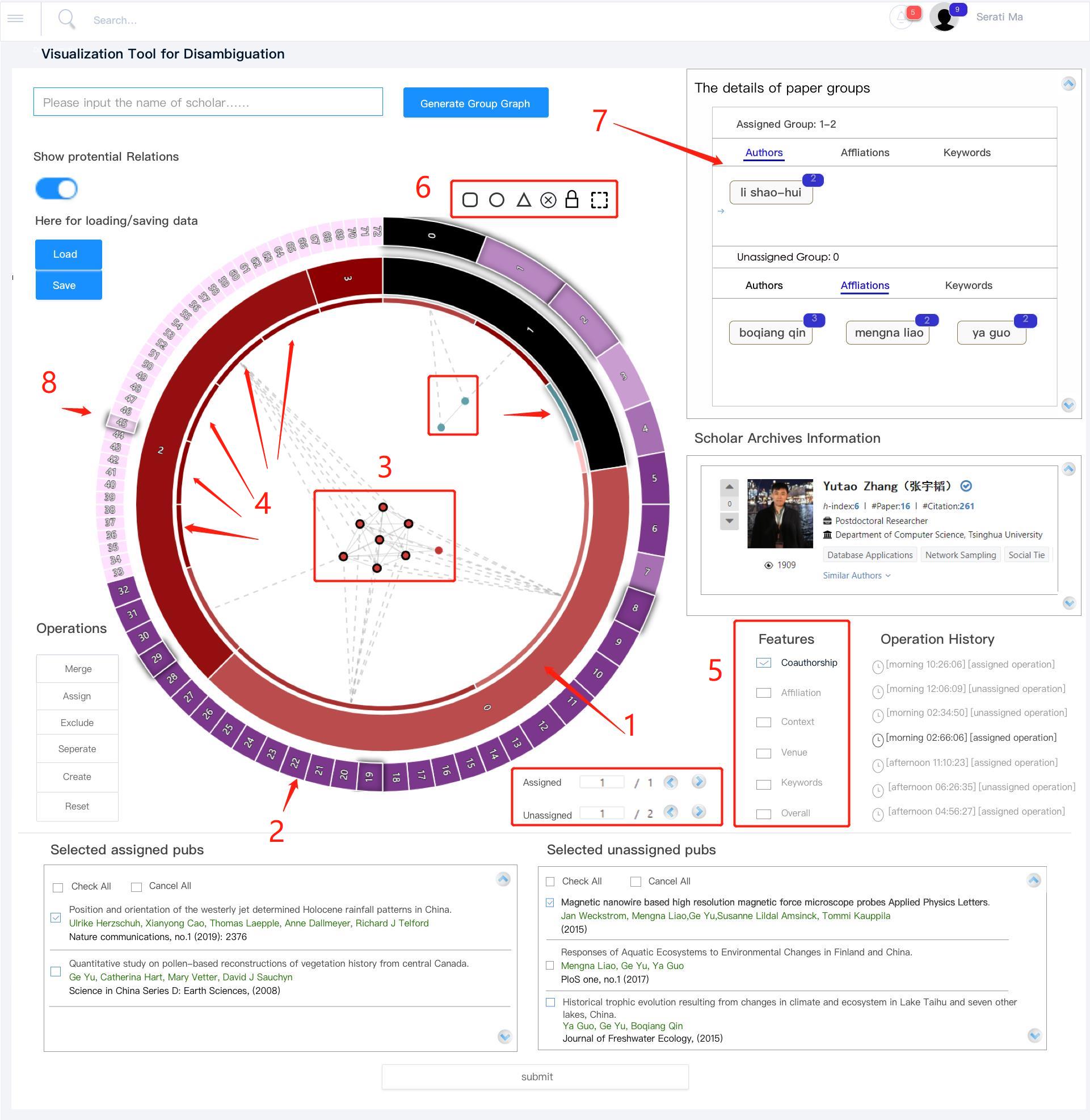
Task: Open Keywords tab under Assigned Group
Action: [966, 152]
